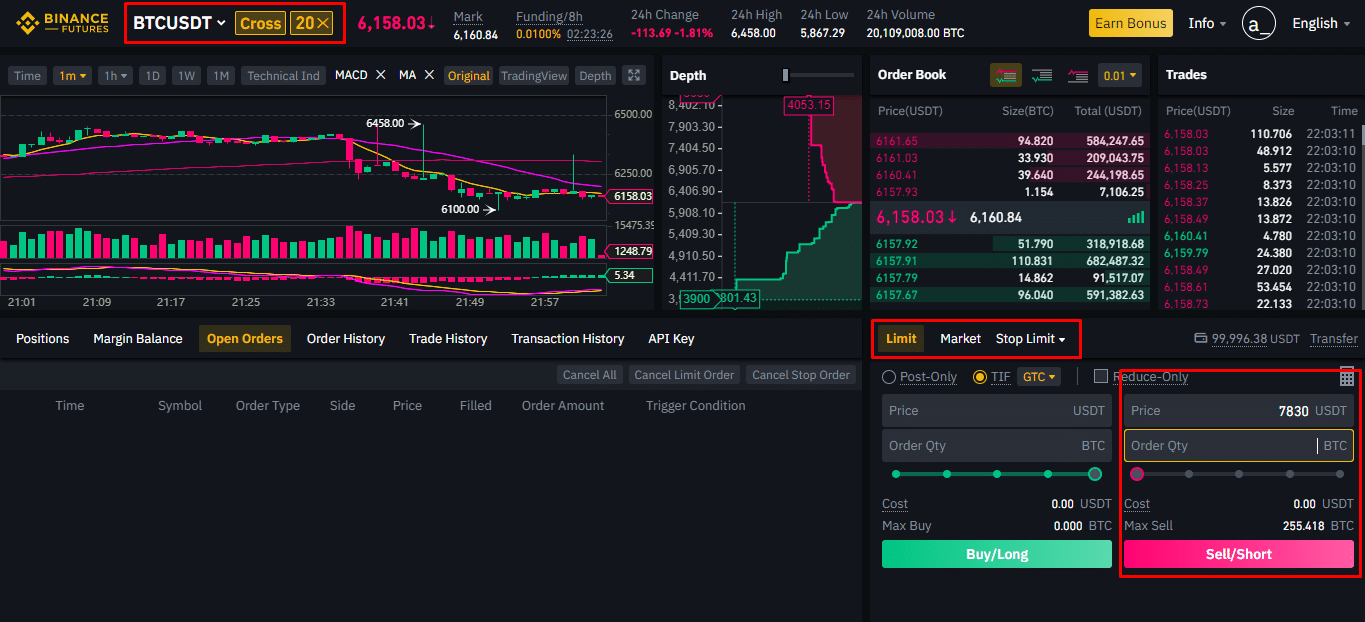Click the Cross margin mode button
1365x622 pixels.
[261, 23]
